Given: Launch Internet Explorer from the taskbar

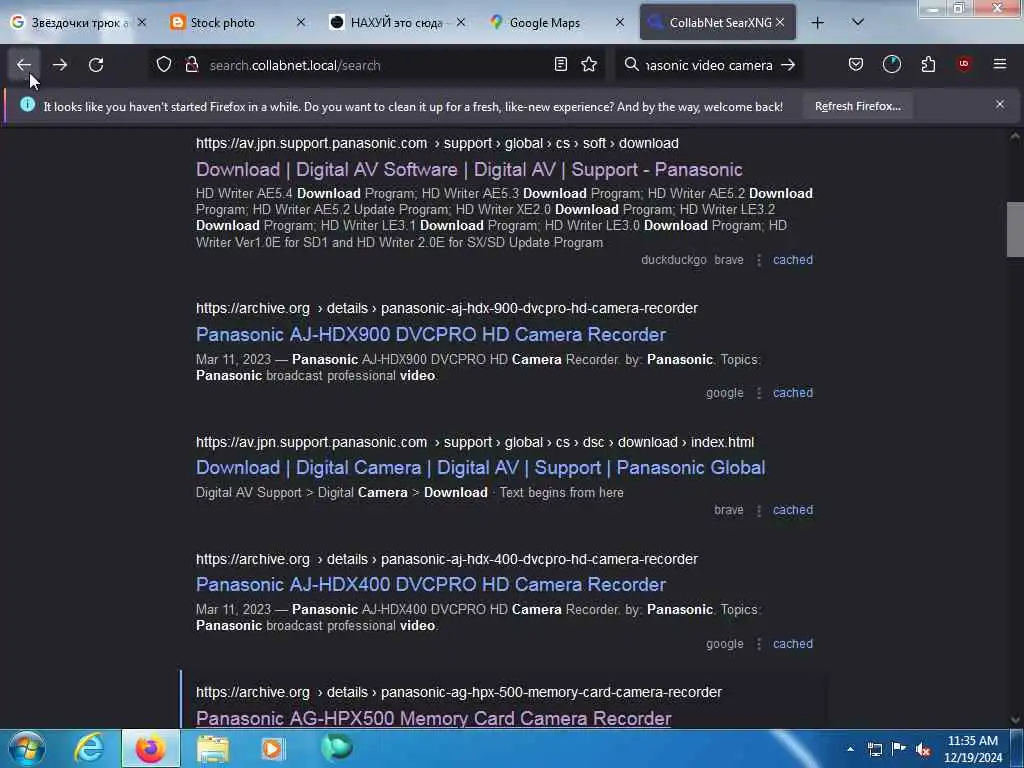Looking at the screenshot, I should coord(89,748).
